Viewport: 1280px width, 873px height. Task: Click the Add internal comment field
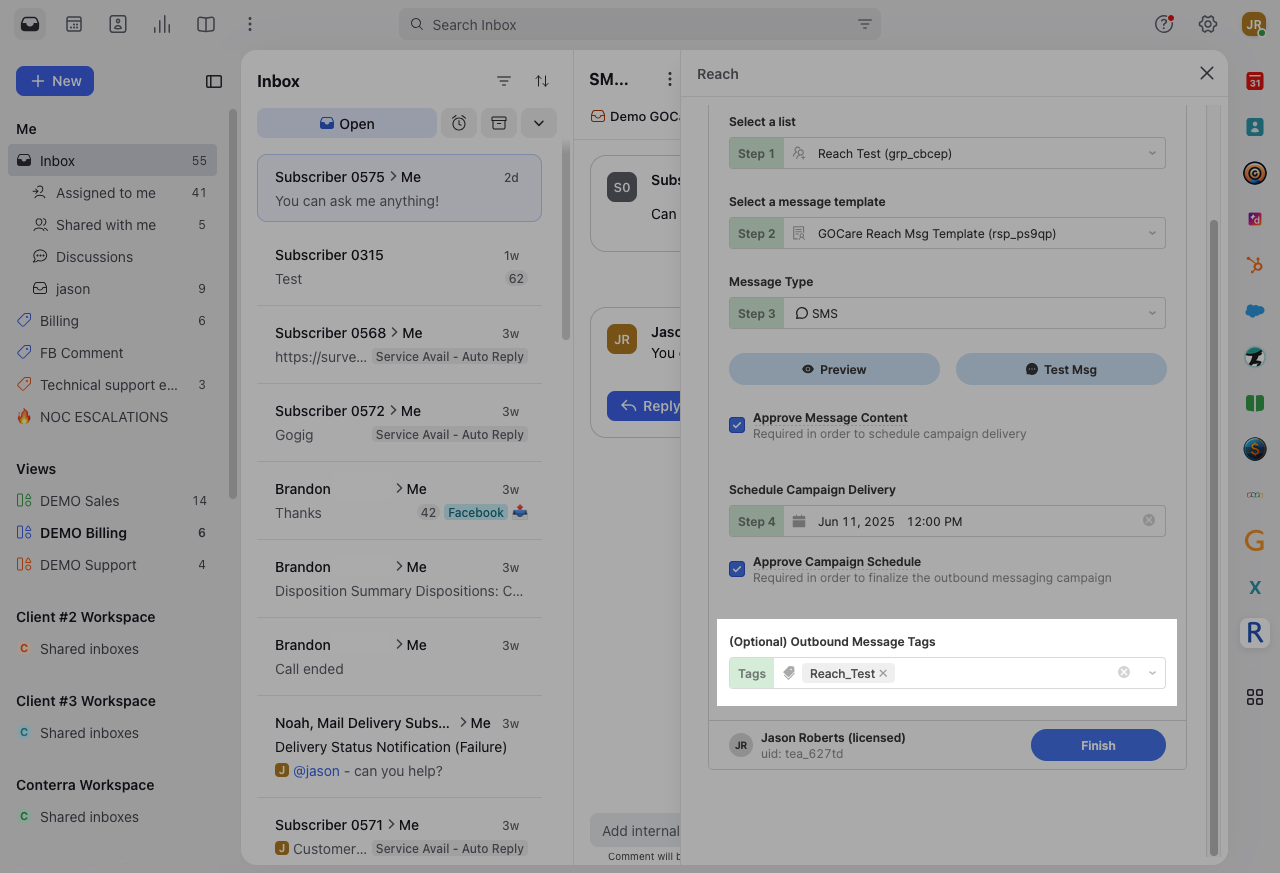pos(636,830)
